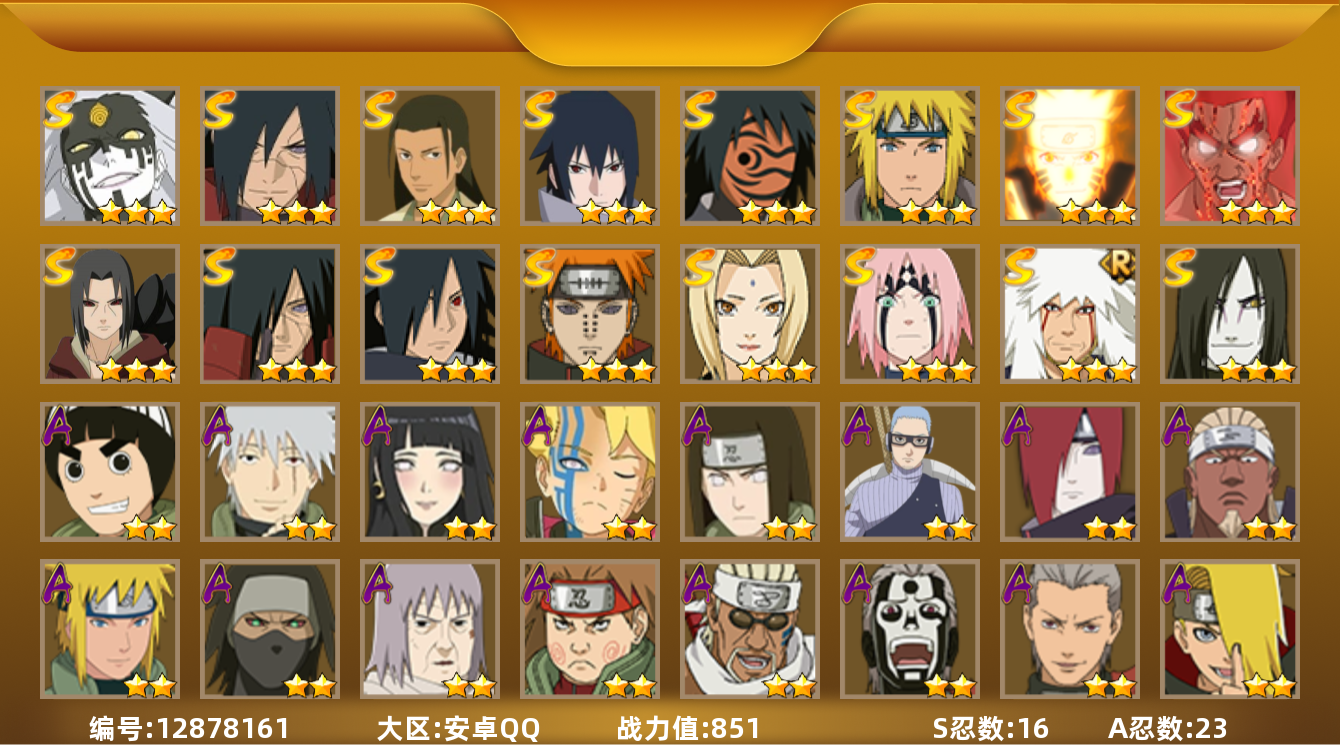Viewport: 1340px width, 745px height.
Task: Select the masked Obito S-rank portrait
Action: pyautogui.click(x=750, y=155)
